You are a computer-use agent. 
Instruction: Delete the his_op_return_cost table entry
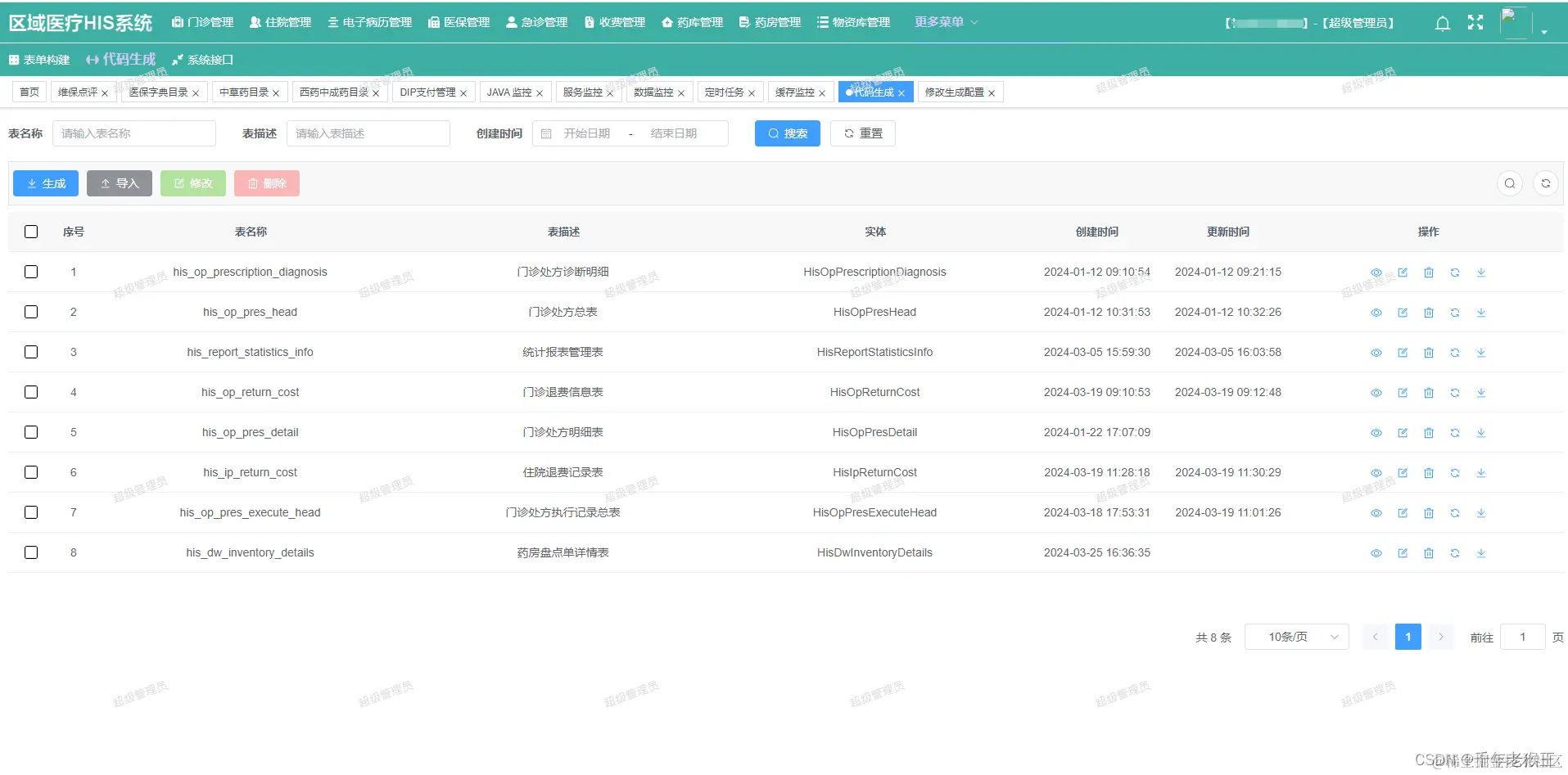[x=1429, y=392]
